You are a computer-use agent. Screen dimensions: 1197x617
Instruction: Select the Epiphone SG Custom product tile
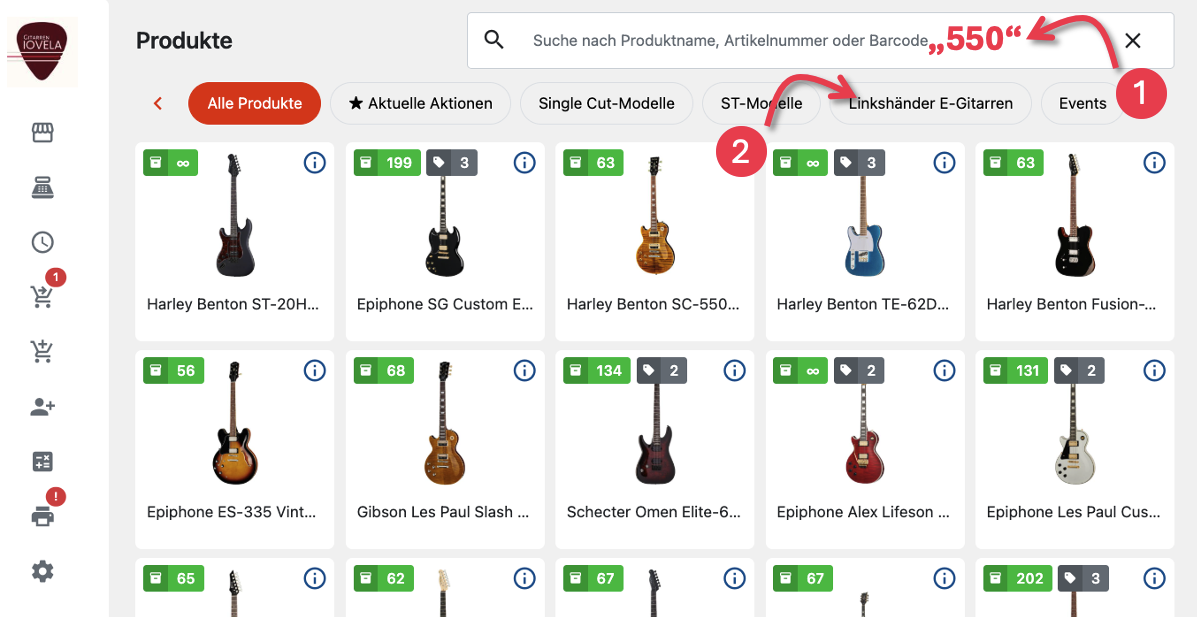(x=445, y=240)
